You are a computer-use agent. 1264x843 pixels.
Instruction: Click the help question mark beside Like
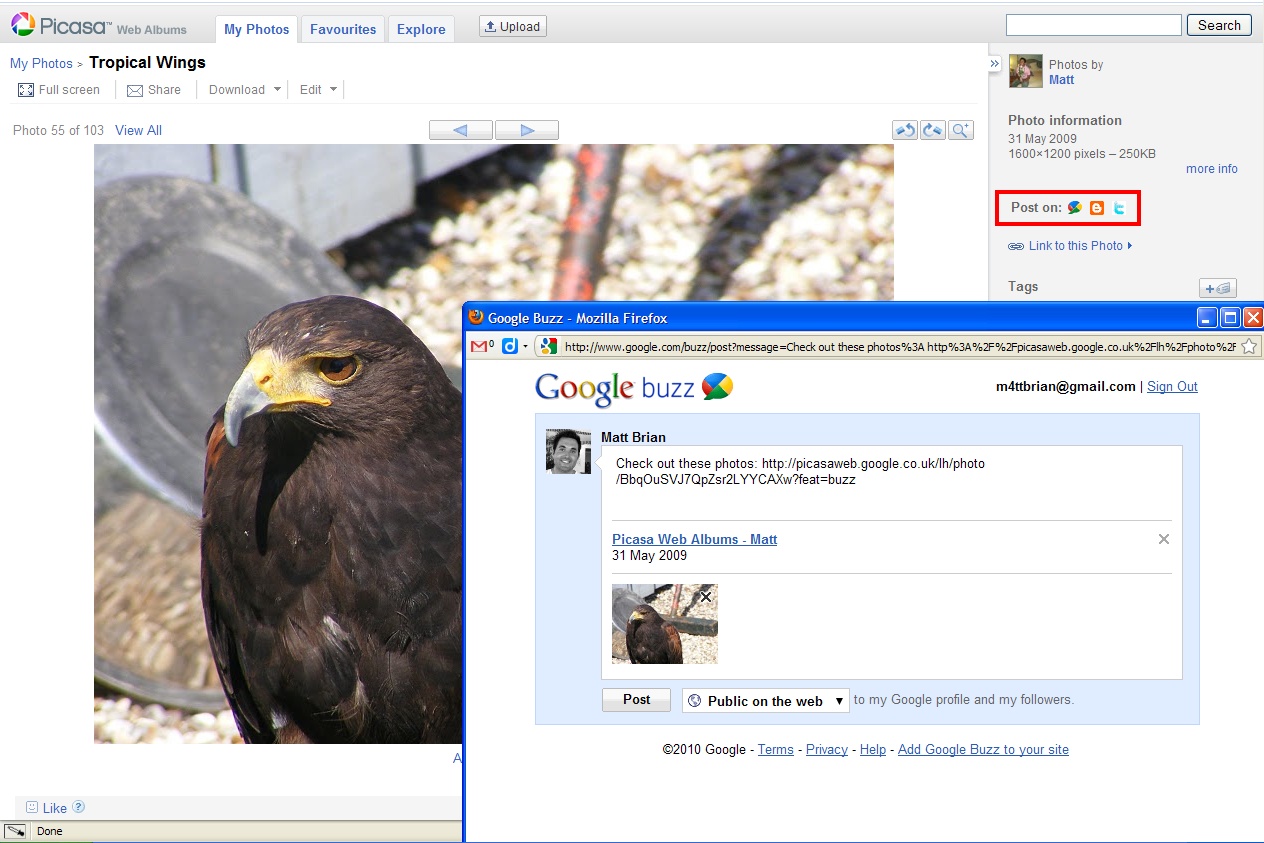(x=79, y=807)
